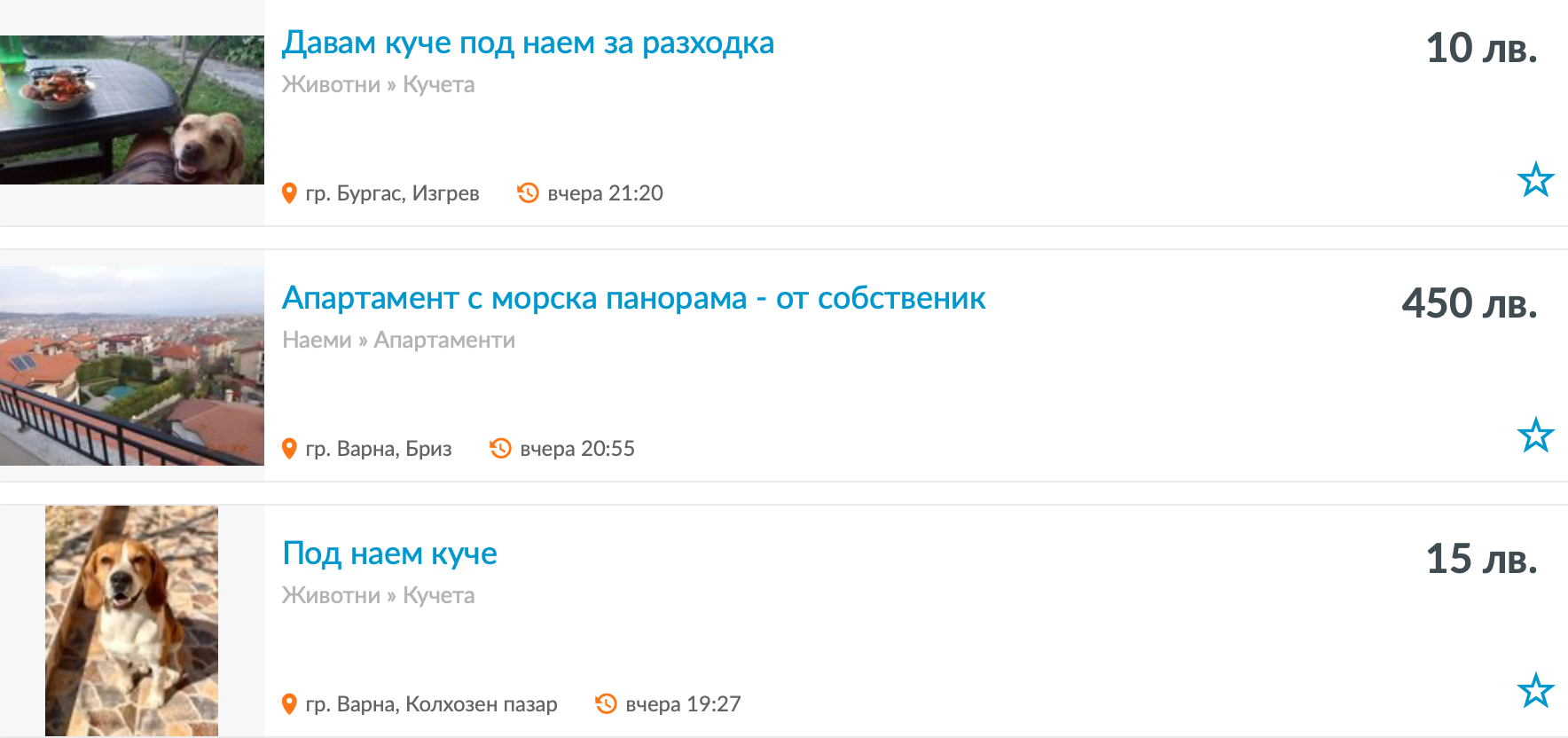Click location pin beside Колхозен пазар

[x=289, y=704]
